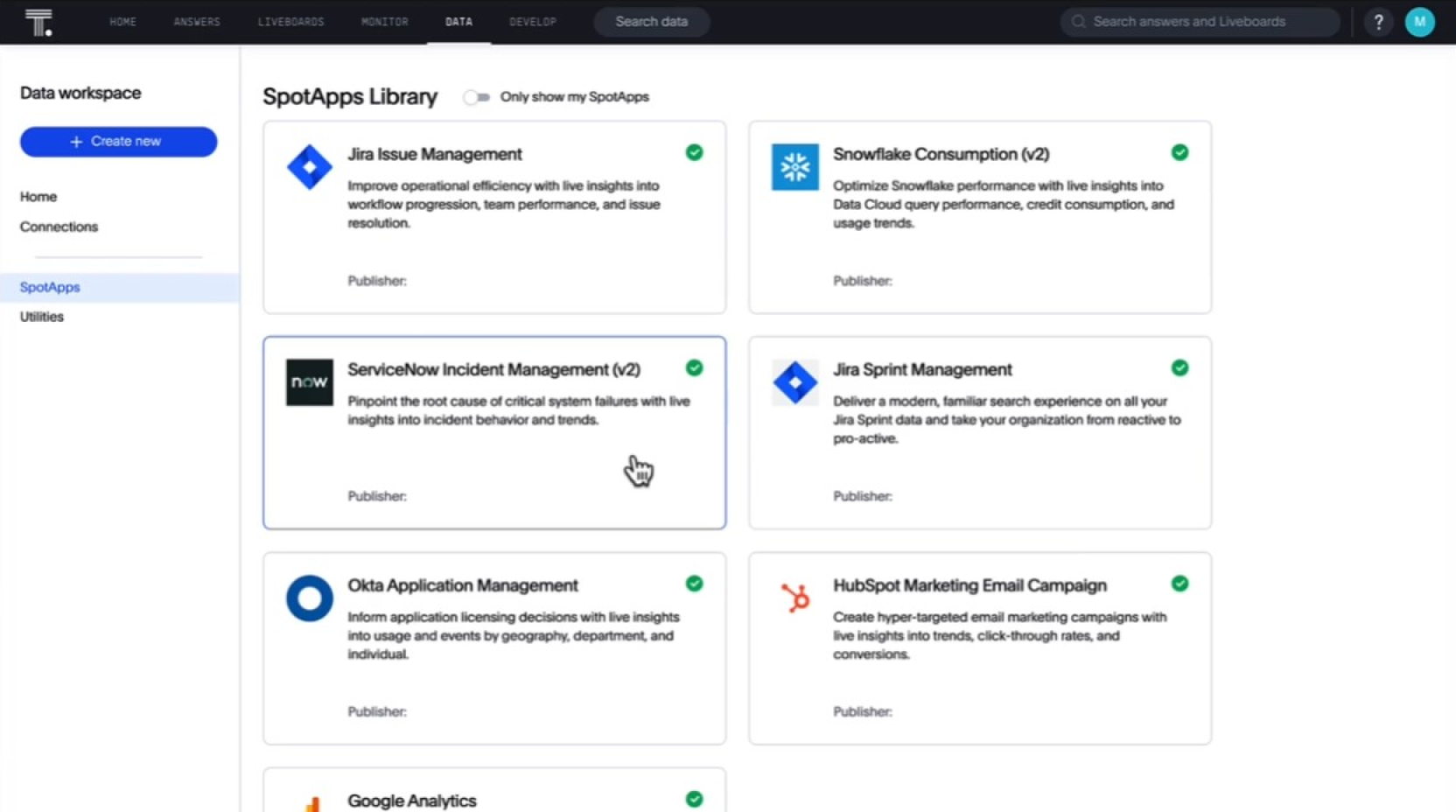The image size is (1456, 812).
Task: Click the Jira Sprint Management diamond icon
Action: 794,382
